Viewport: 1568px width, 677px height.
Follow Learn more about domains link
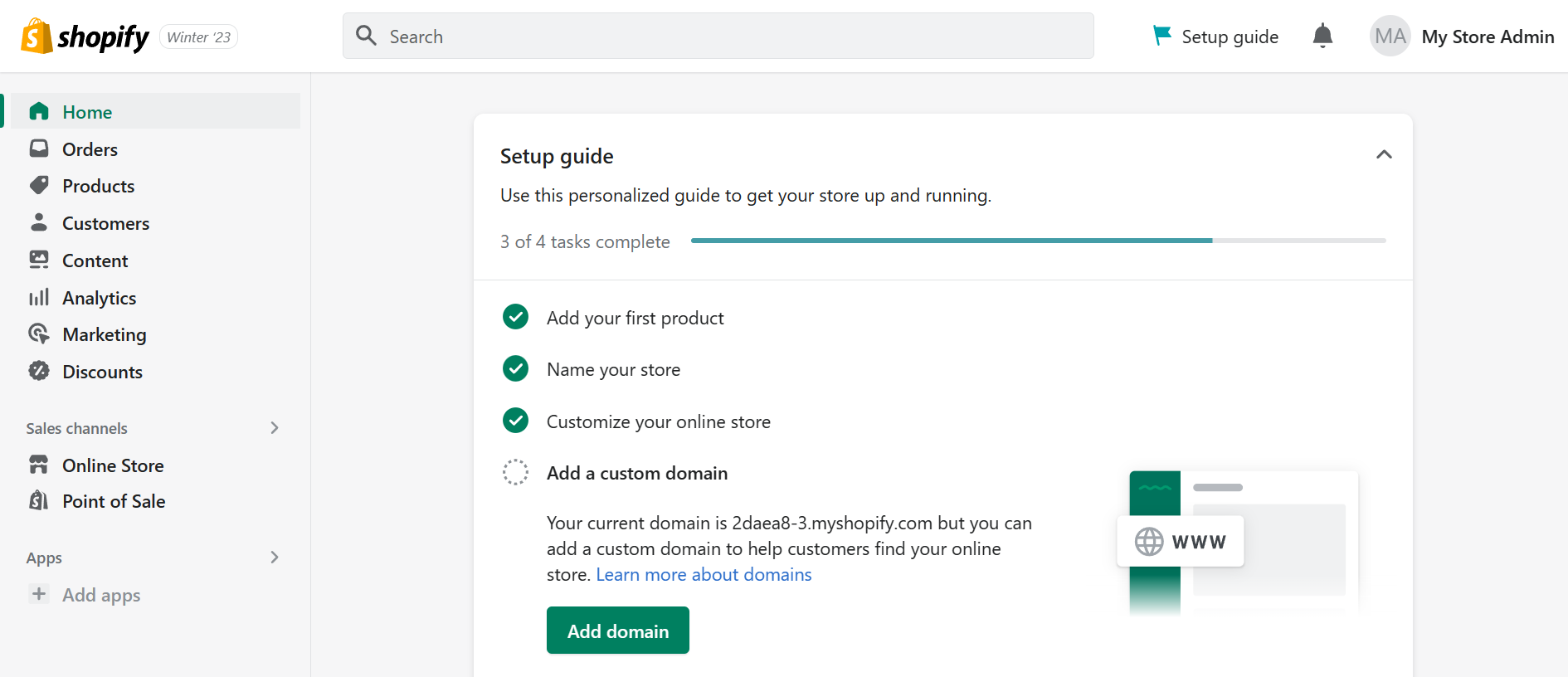(704, 574)
